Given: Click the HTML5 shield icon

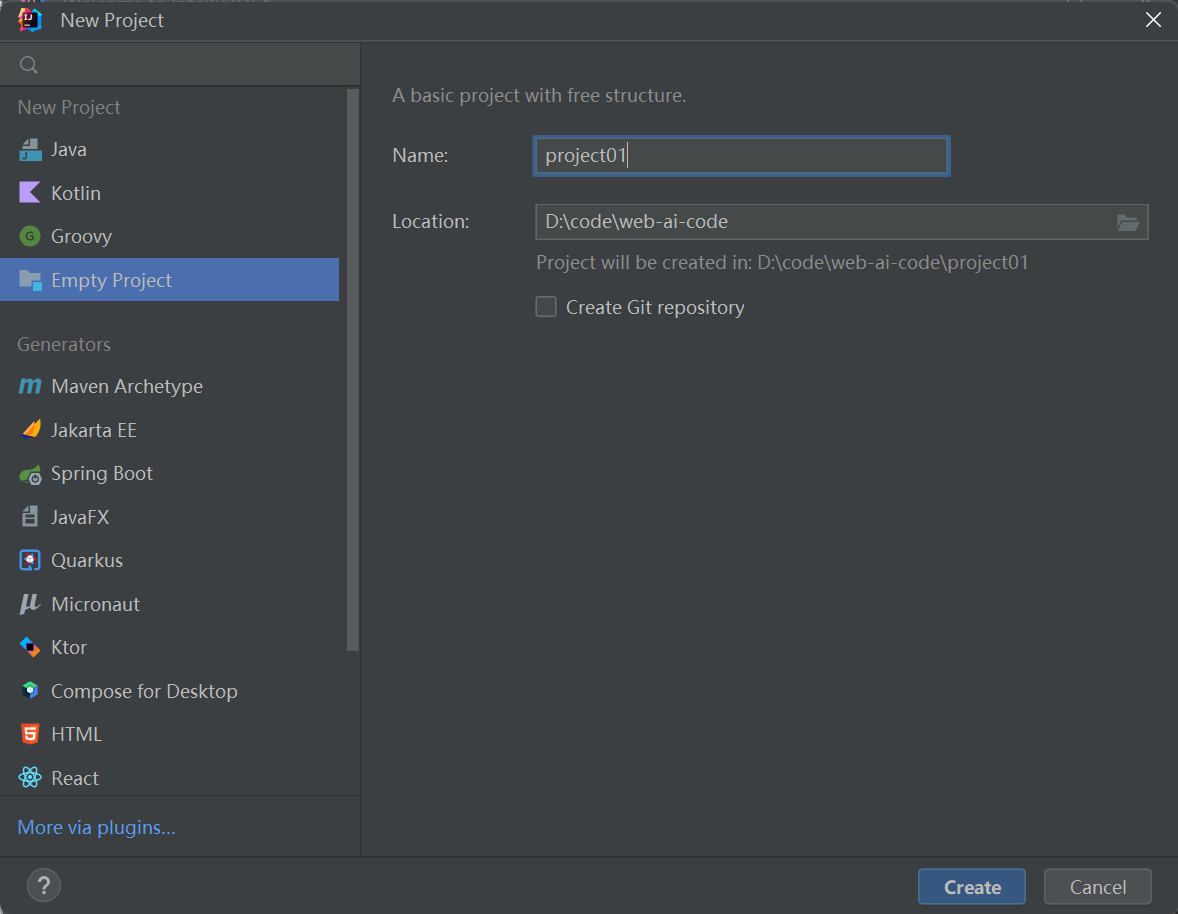Looking at the screenshot, I should (30, 734).
